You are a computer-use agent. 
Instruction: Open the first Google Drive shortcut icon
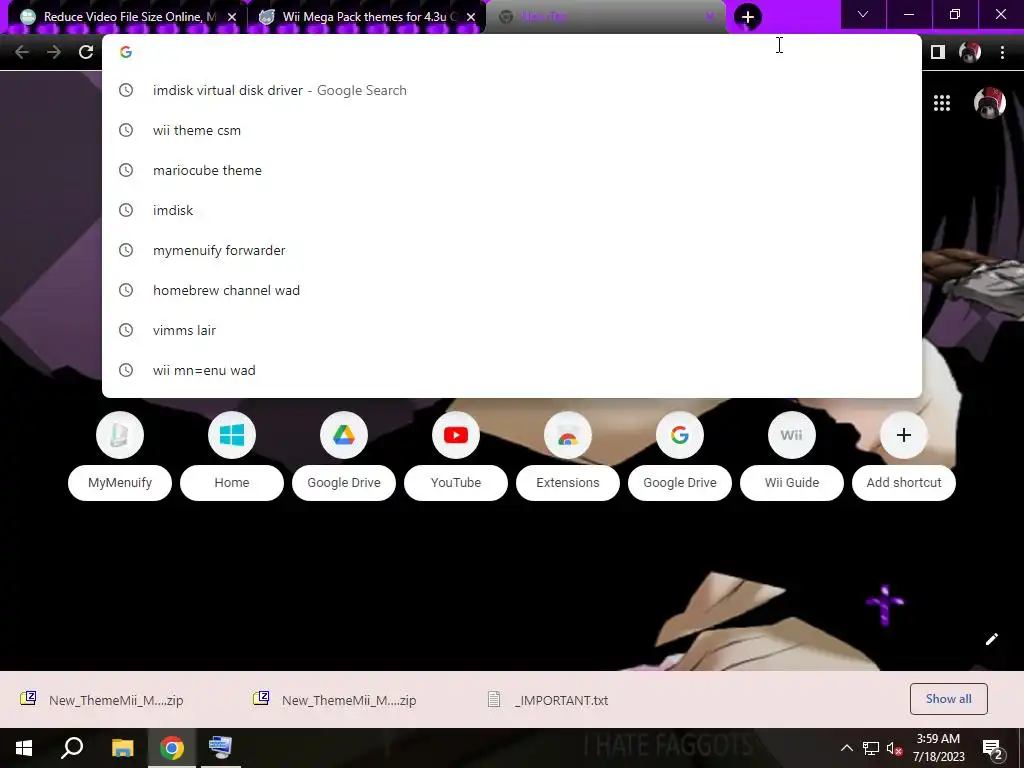[344, 435]
